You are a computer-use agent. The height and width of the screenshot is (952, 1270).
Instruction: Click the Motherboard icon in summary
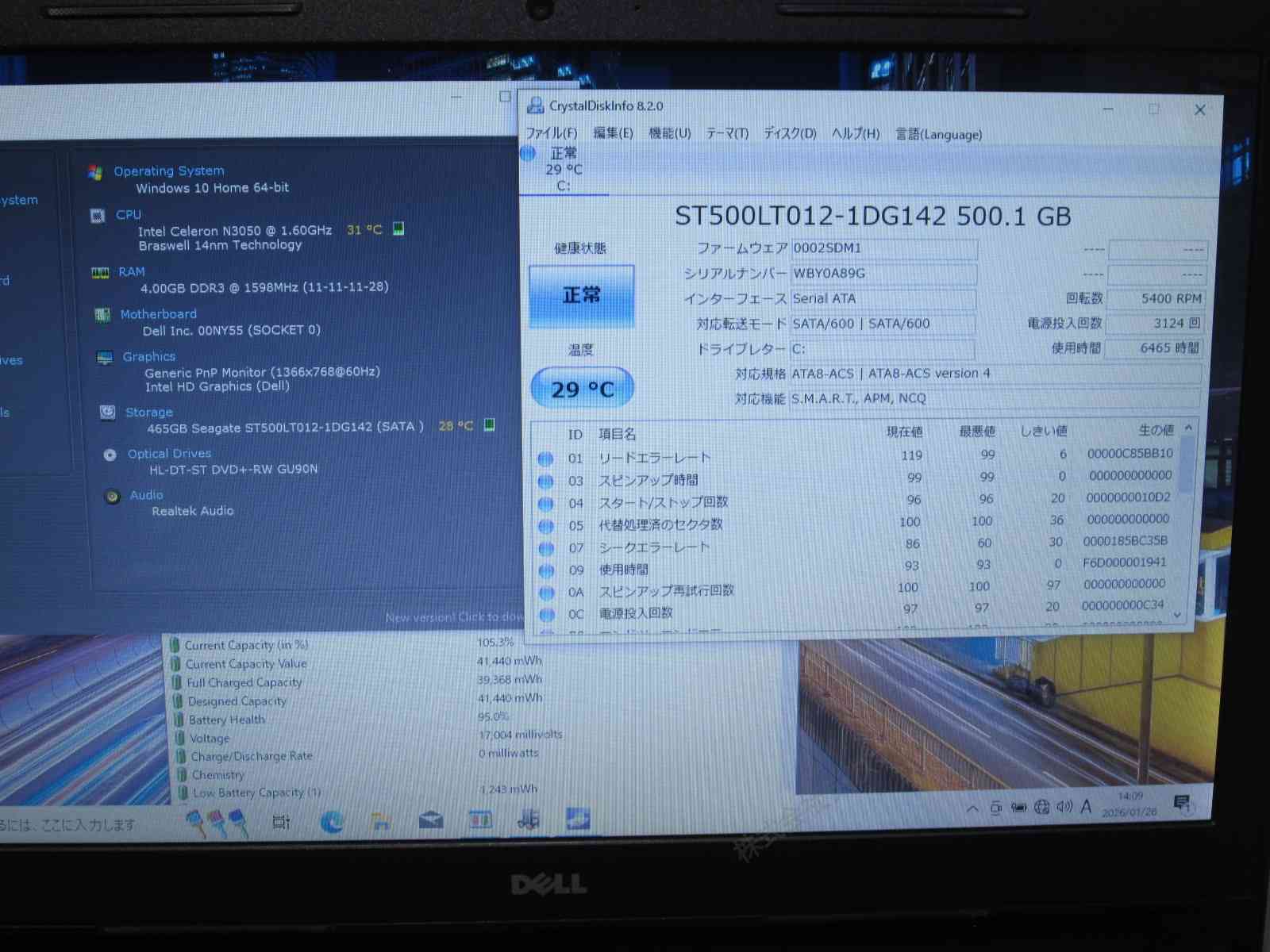pos(102,315)
